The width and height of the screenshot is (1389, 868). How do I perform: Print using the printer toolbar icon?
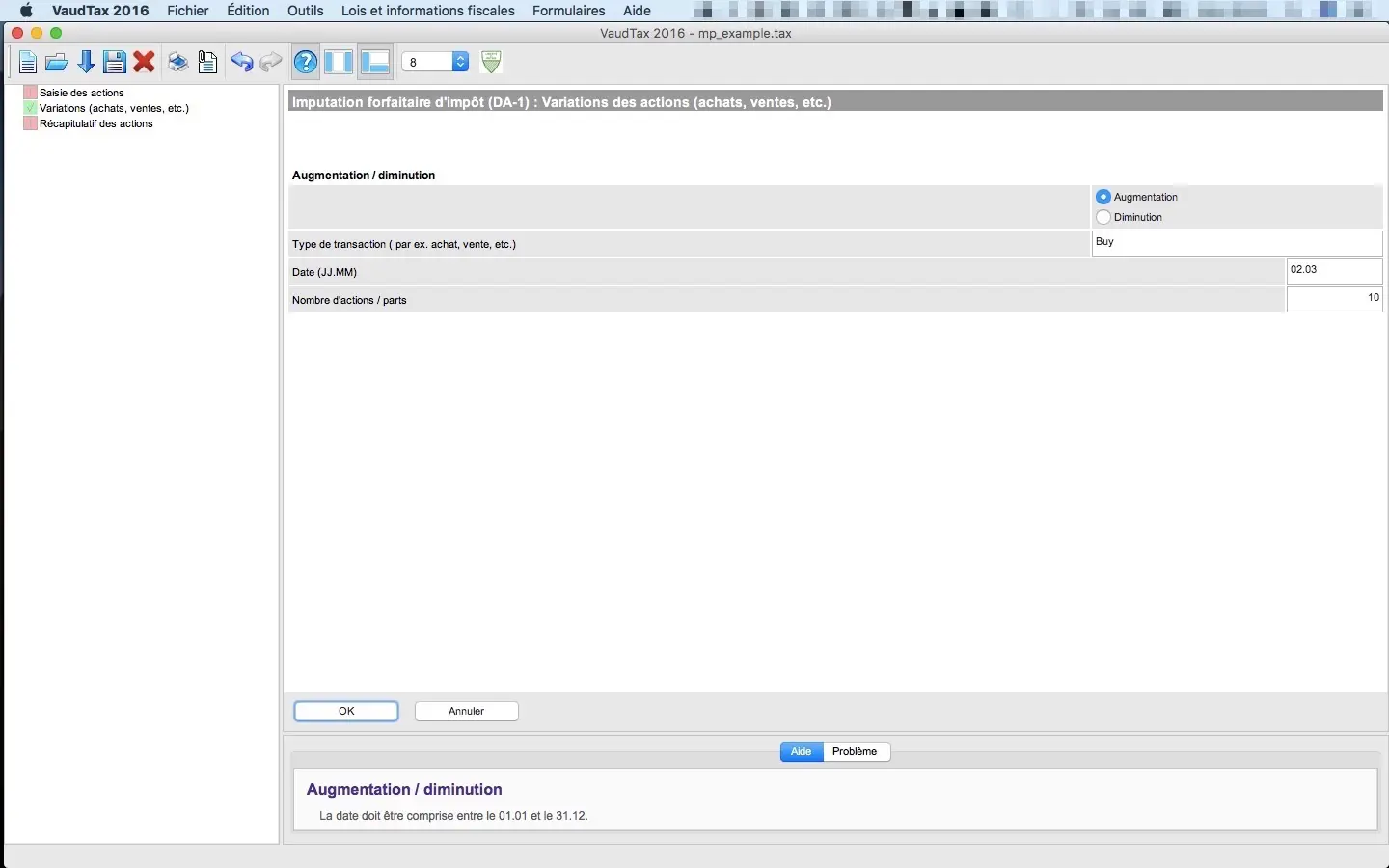(x=178, y=63)
